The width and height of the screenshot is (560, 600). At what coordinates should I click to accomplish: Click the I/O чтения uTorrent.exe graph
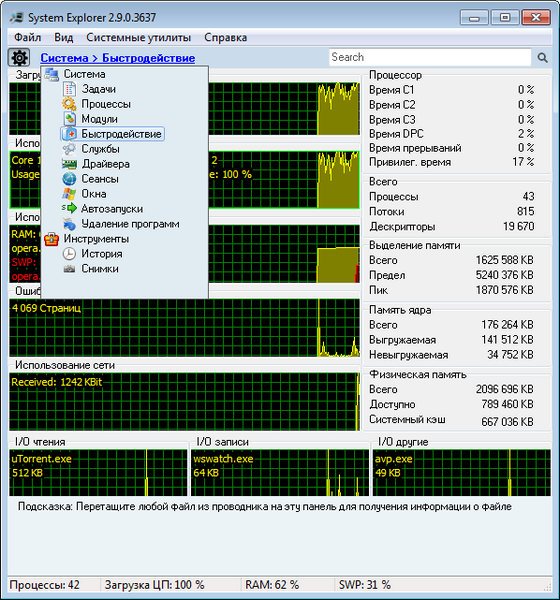point(98,473)
